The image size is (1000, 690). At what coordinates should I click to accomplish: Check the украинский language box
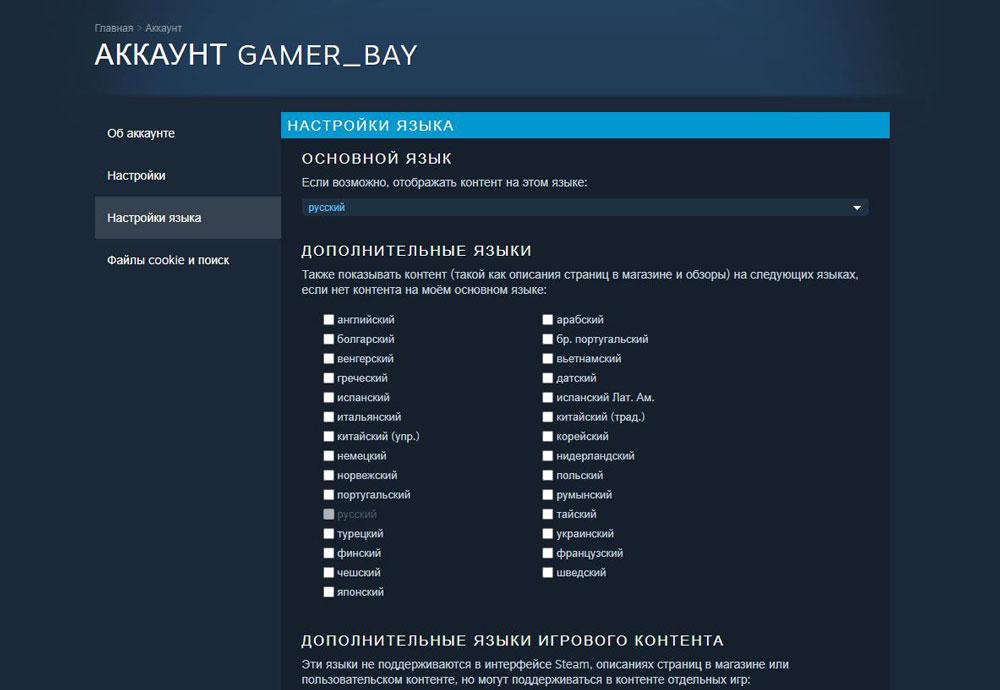tap(548, 534)
